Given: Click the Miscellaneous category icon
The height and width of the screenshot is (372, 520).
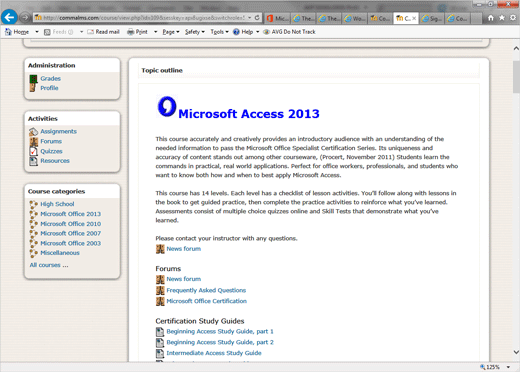Looking at the screenshot, I should point(33,253).
